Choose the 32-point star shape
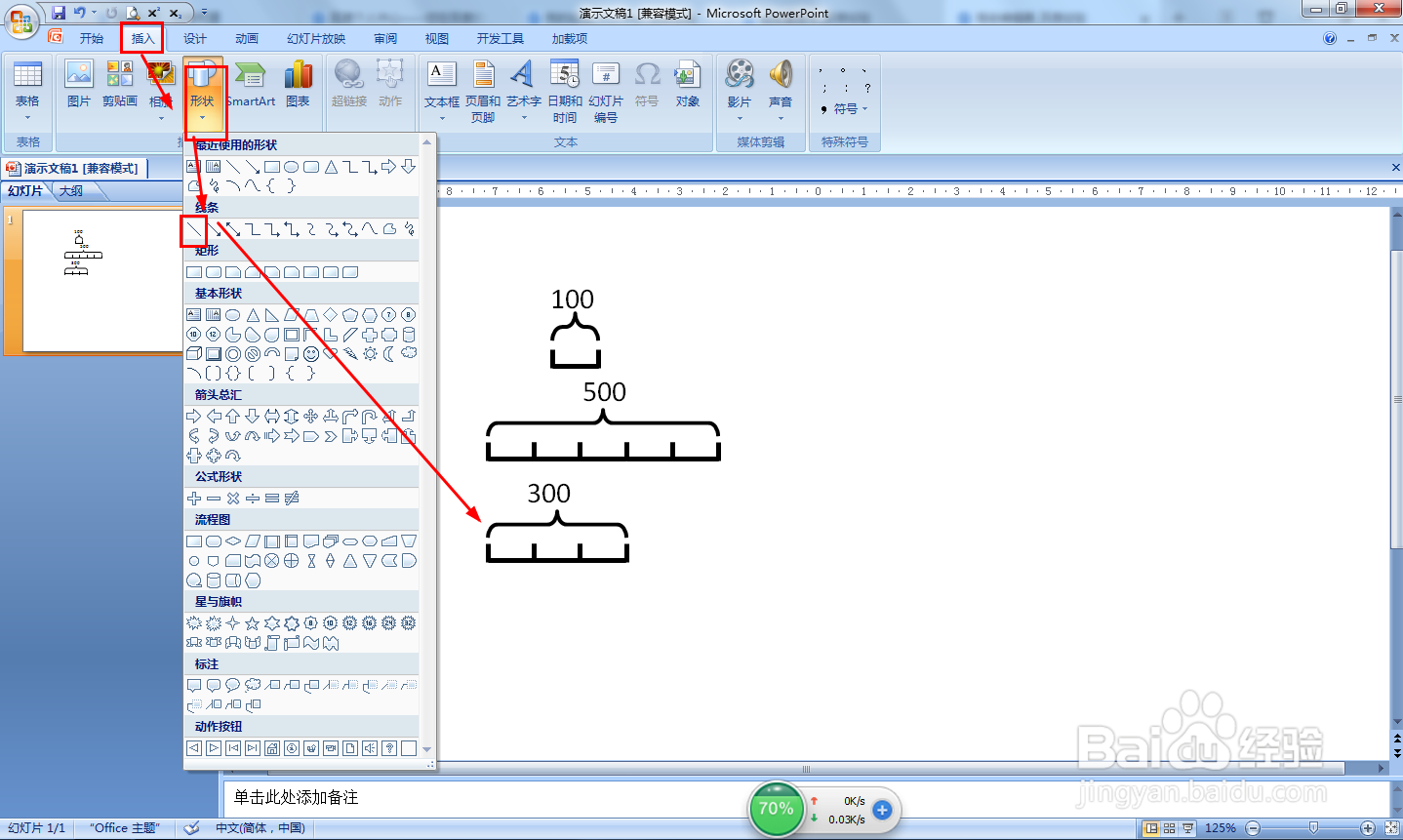Screen dimensions: 1403x840 (x=409, y=623)
